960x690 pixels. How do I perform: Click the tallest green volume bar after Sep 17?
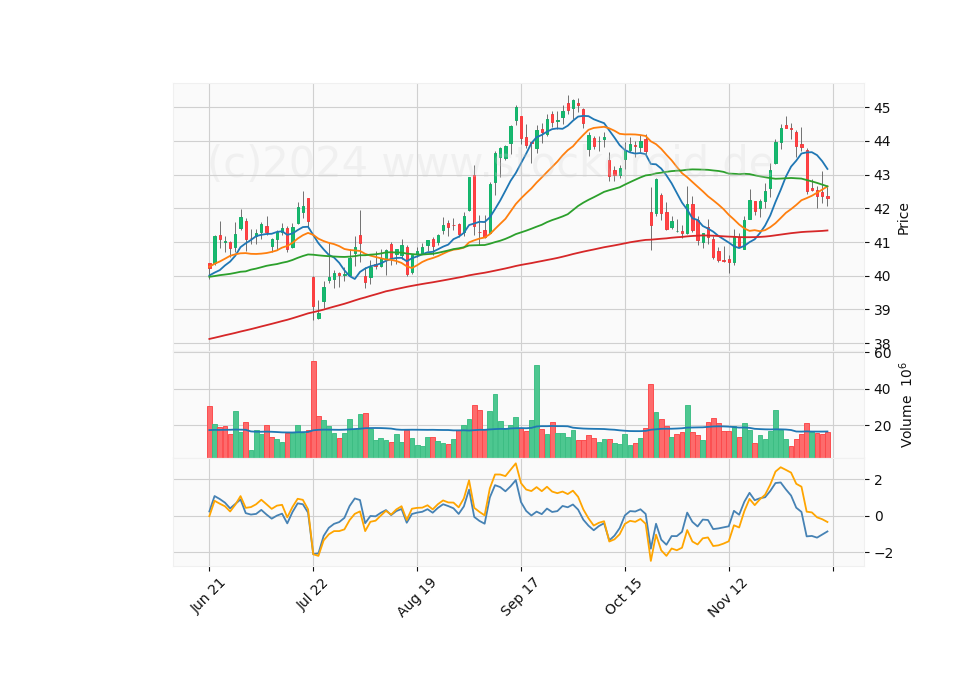pyautogui.click(x=537, y=411)
